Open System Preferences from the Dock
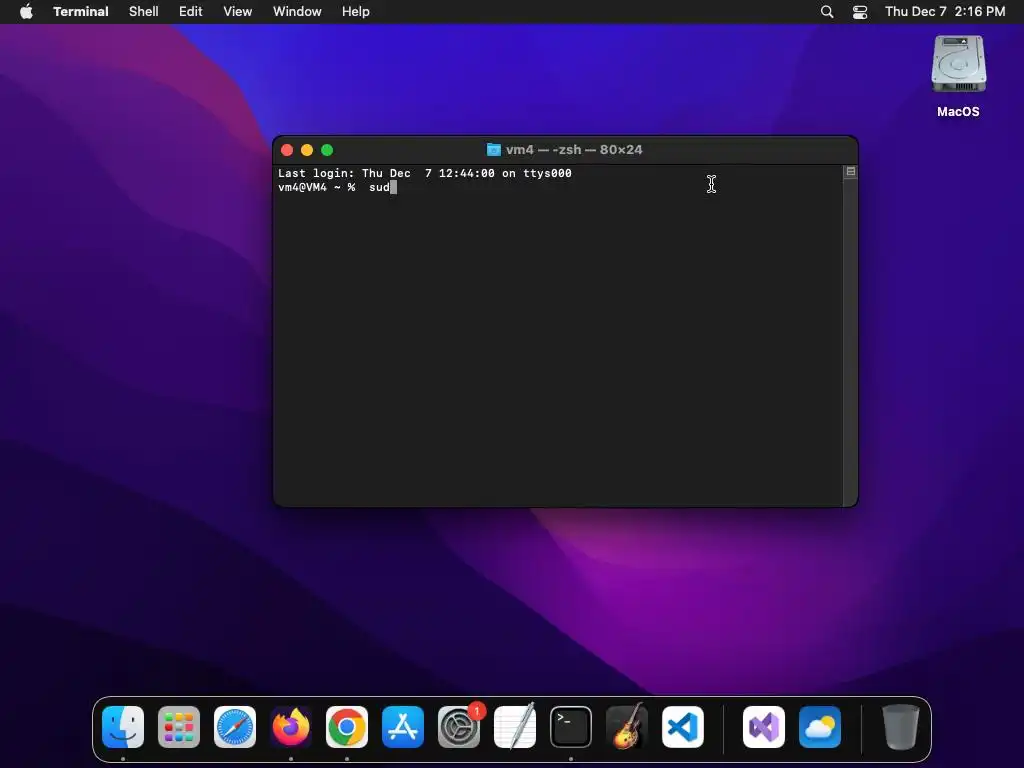 [459, 727]
